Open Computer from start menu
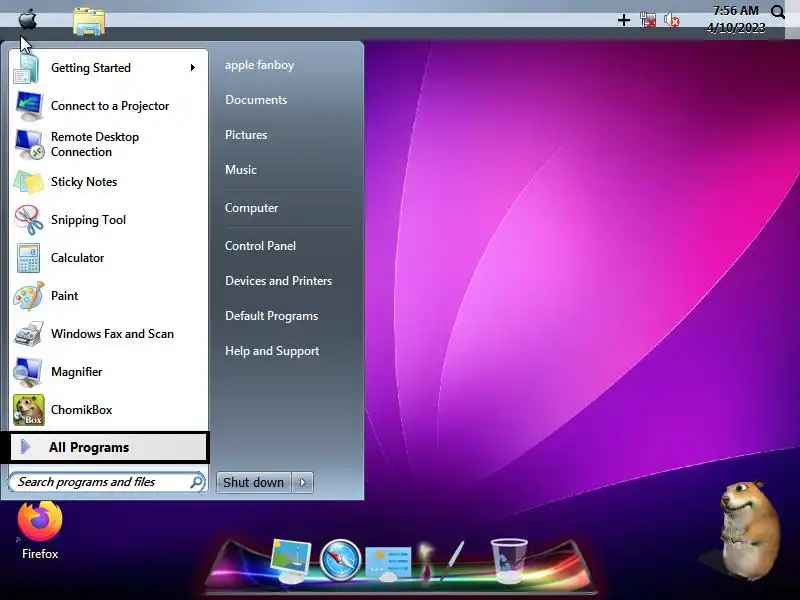Viewport: 800px width, 600px height. (x=252, y=208)
